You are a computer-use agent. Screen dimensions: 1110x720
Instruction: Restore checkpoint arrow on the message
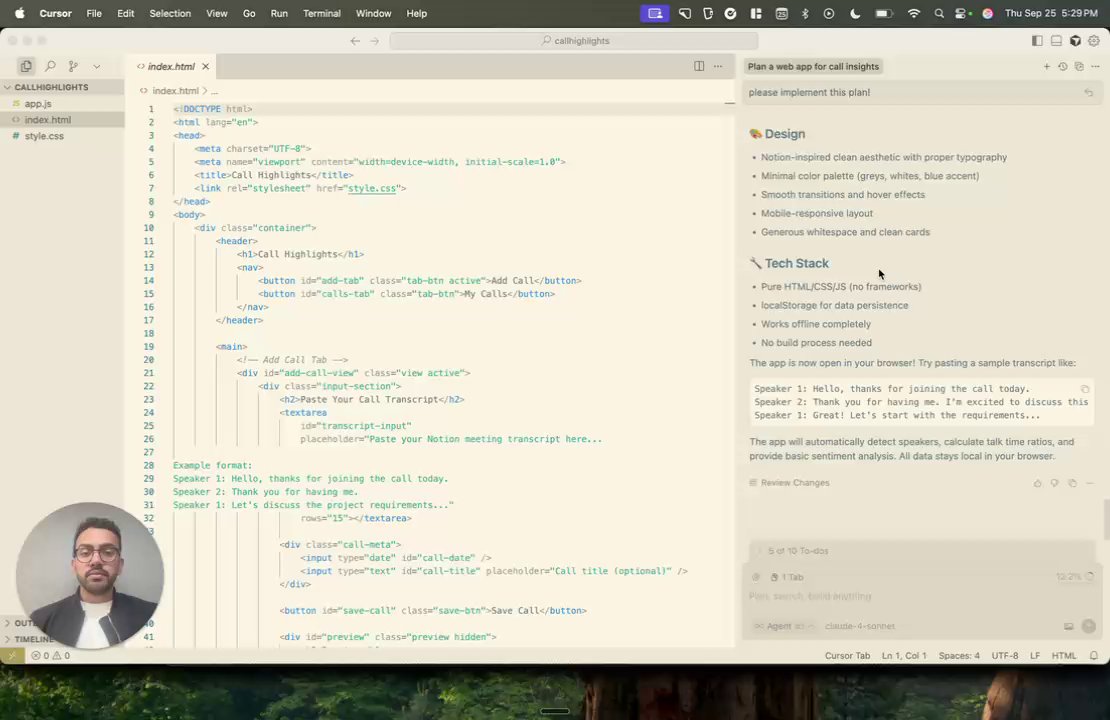pos(1089,93)
